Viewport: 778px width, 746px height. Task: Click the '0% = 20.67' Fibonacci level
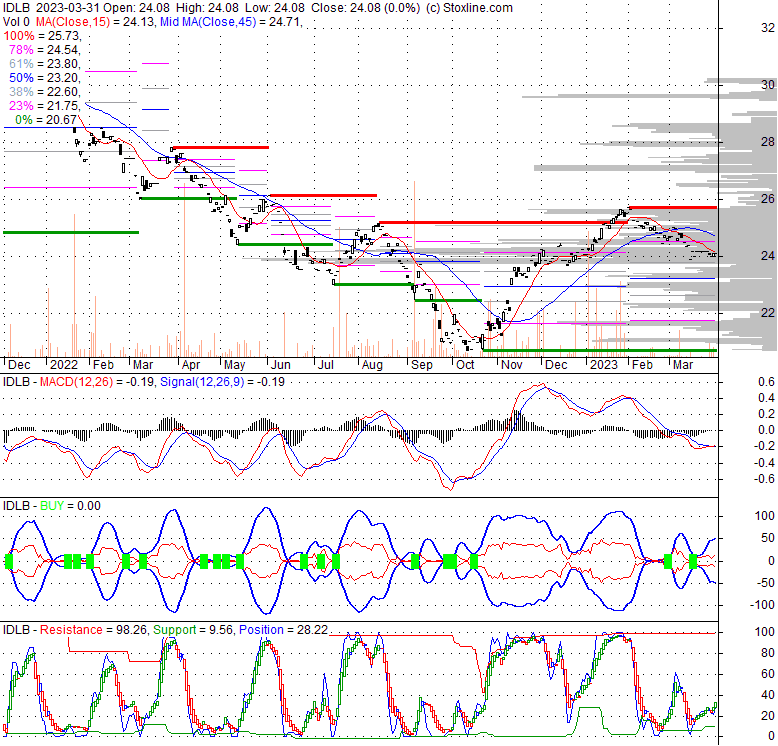(46, 120)
